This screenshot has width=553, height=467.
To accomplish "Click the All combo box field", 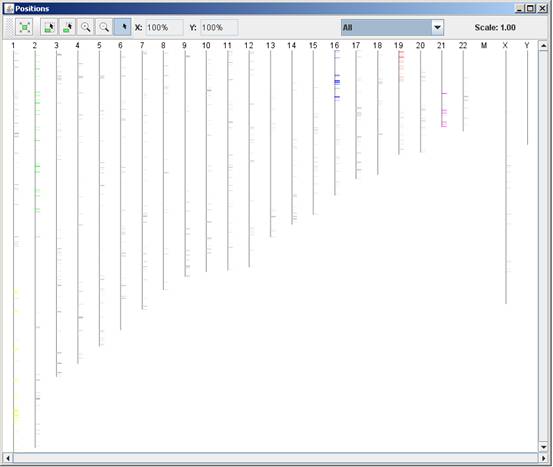I will (x=392, y=28).
